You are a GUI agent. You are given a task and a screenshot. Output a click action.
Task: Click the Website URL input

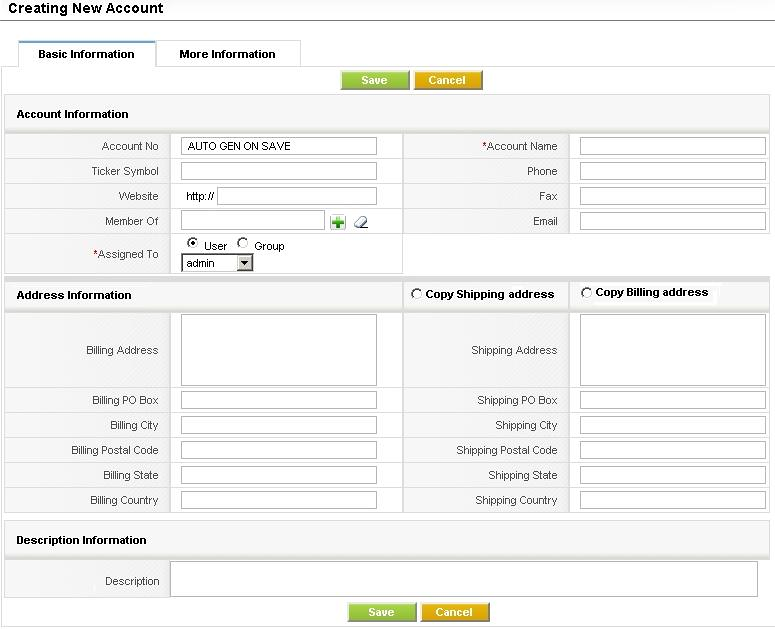point(297,196)
